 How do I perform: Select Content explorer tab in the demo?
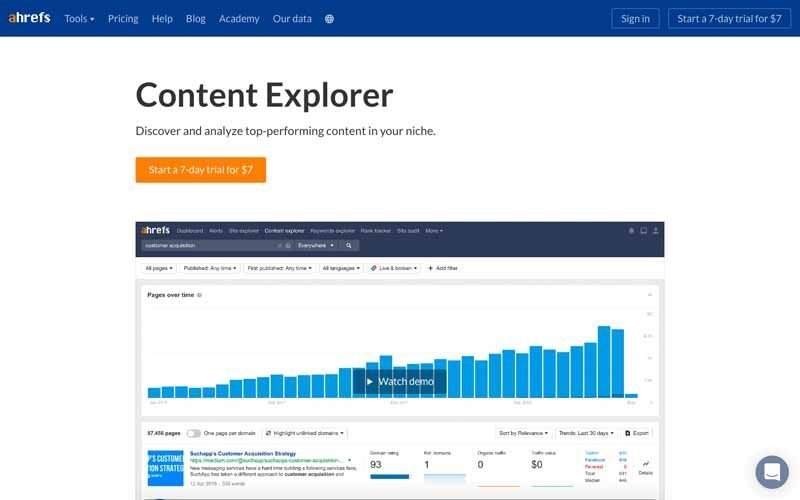tap(284, 231)
